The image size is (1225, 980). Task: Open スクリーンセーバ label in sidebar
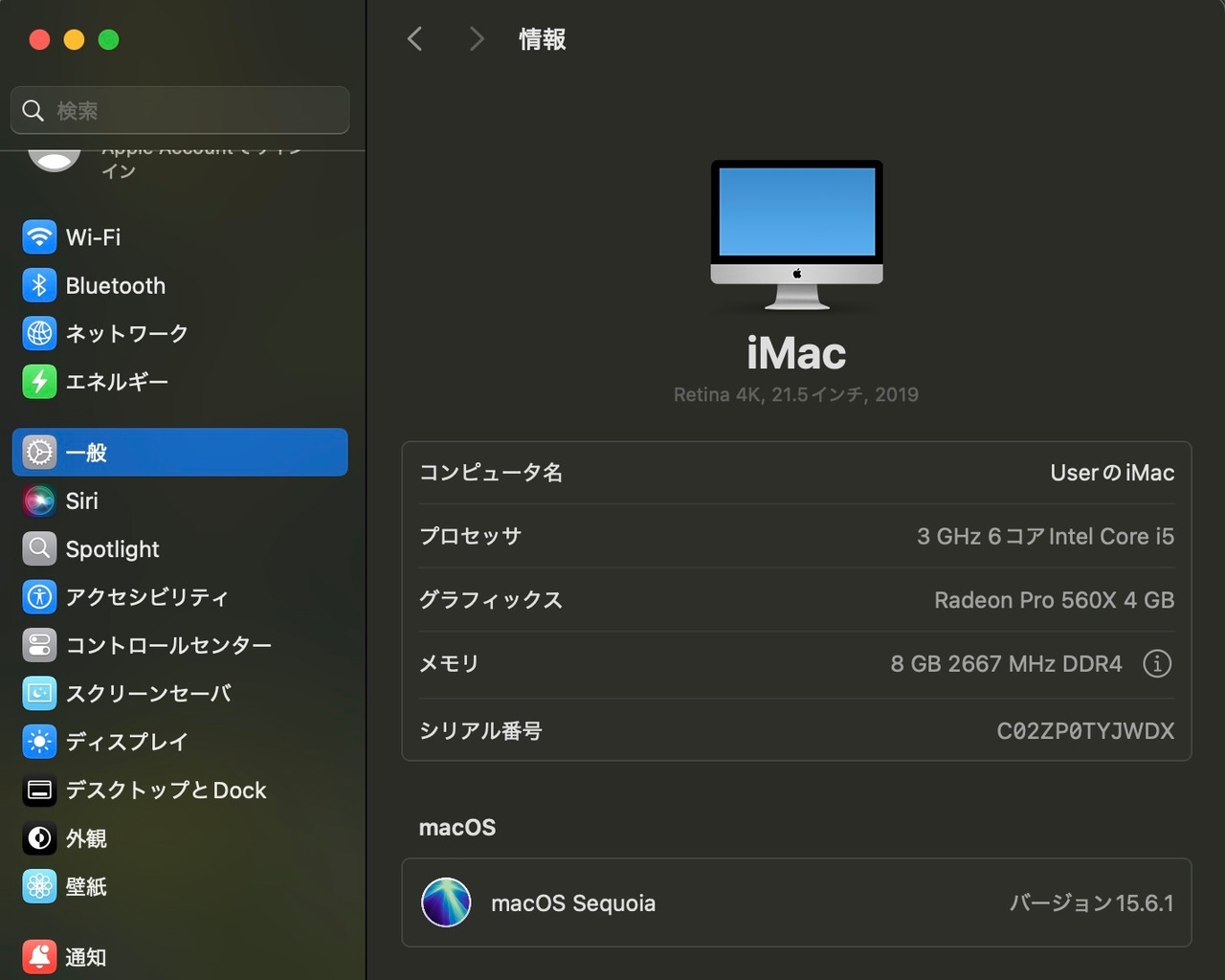pyautogui.click(x=148, y=694)
